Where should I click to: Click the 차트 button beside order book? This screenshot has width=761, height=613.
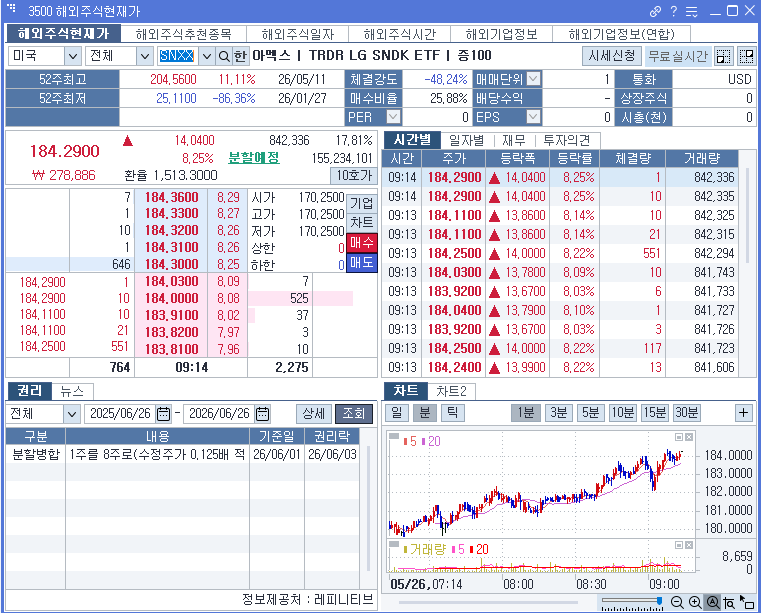pos(362,222)
